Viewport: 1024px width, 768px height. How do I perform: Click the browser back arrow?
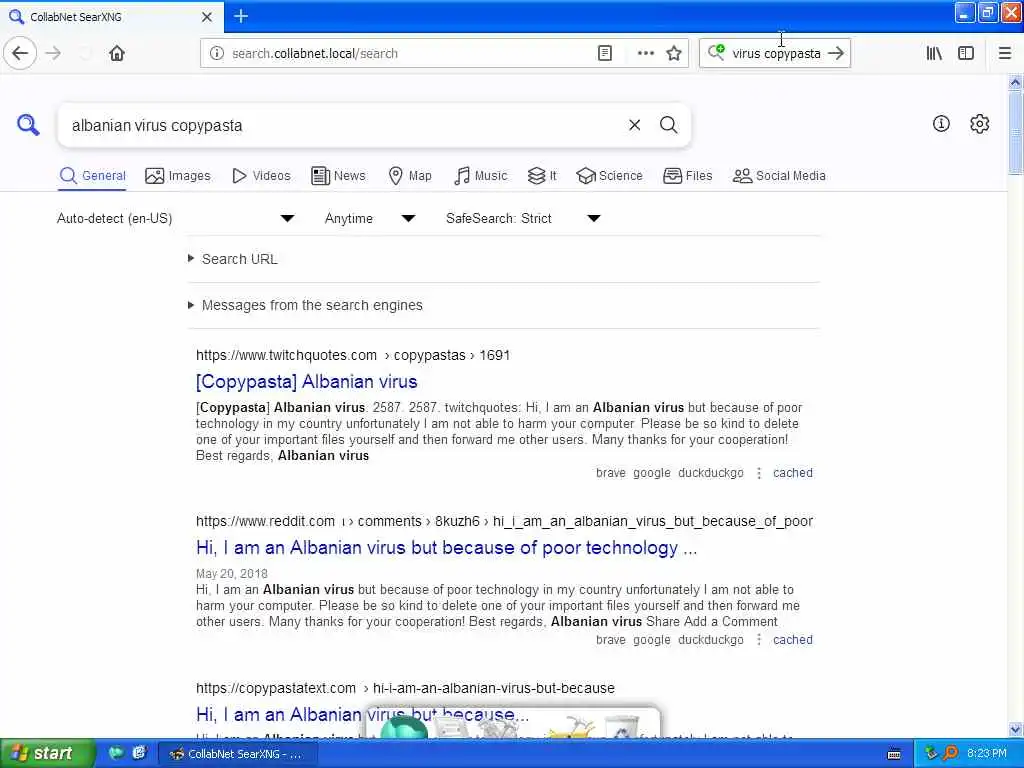20,53
